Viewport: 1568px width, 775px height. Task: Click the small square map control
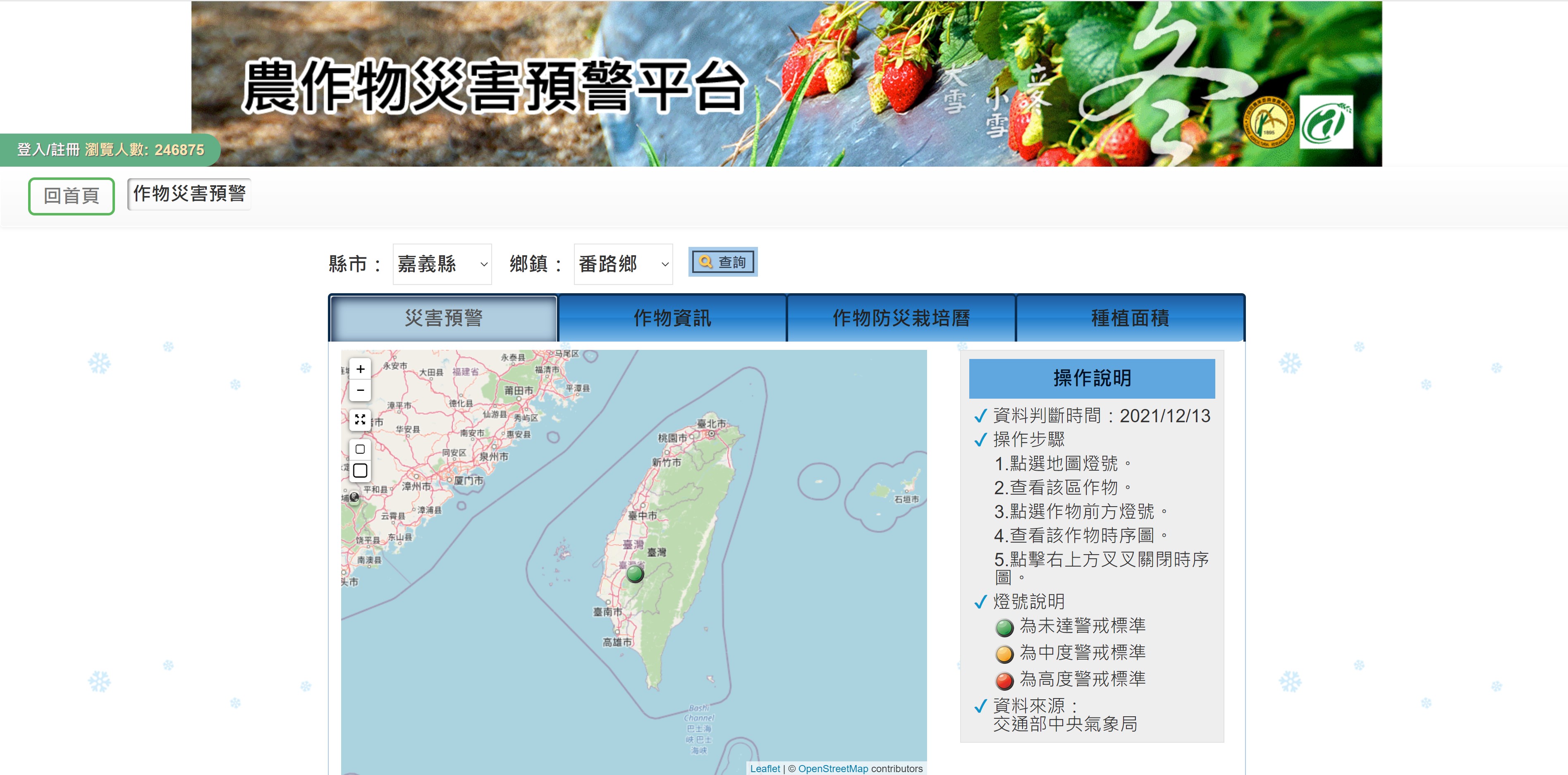(x=360, y=449)
